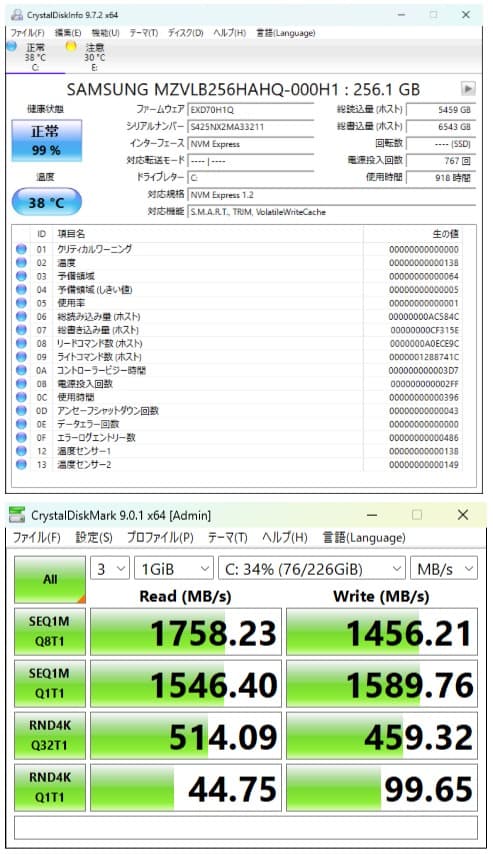Open ファイル(F) menu in CrystalDiskInfo
493x854 pixels.
pos(28,33)
